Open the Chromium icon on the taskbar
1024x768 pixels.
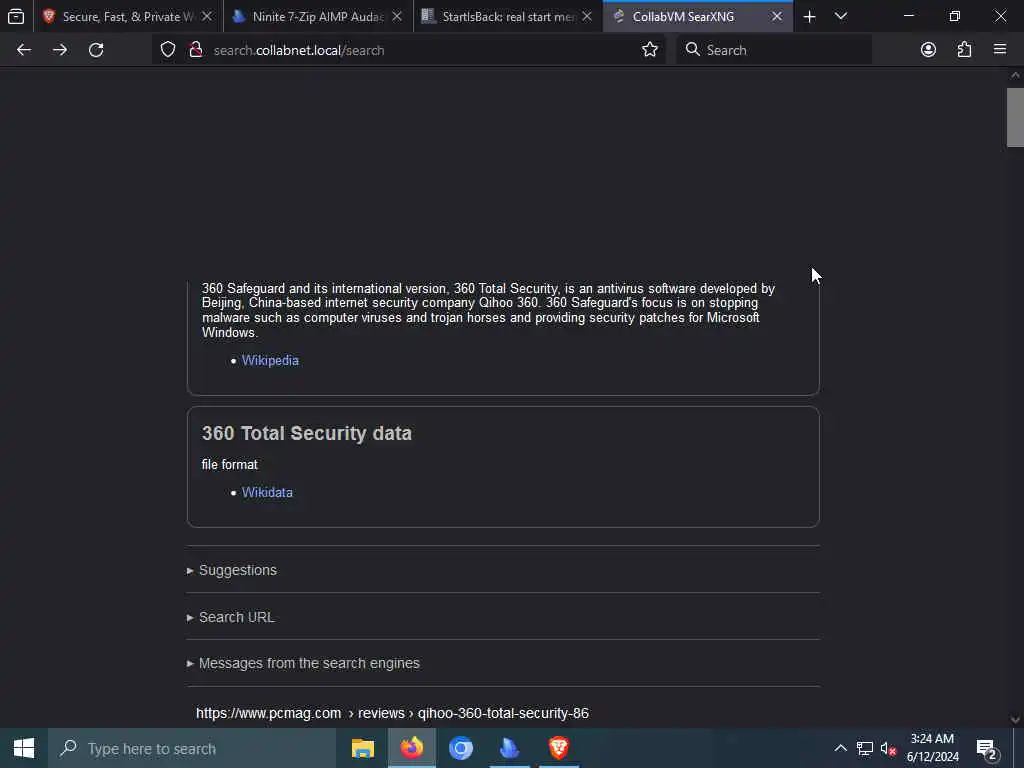coord(460,748)
